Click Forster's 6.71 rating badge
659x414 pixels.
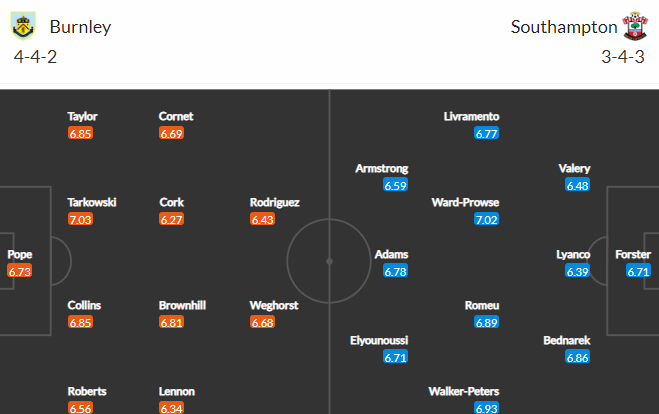click(638, 271)
